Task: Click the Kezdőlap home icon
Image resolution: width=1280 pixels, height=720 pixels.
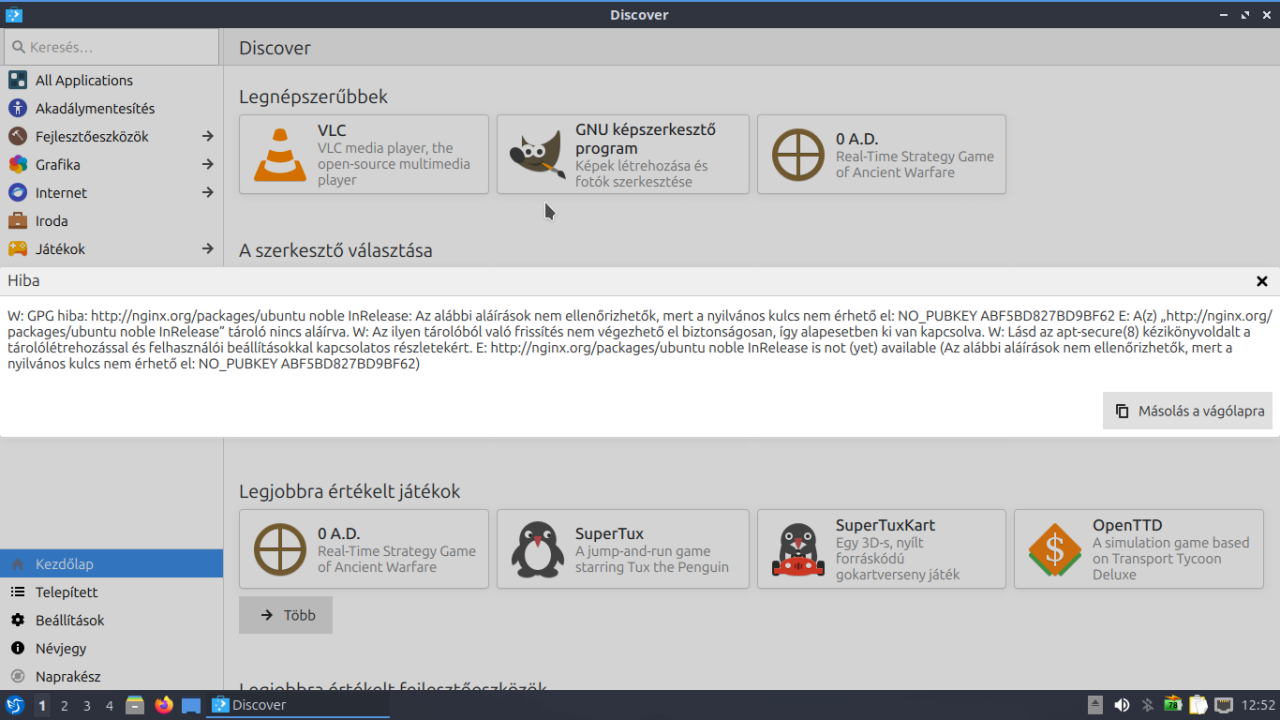Action: point(17,564)
